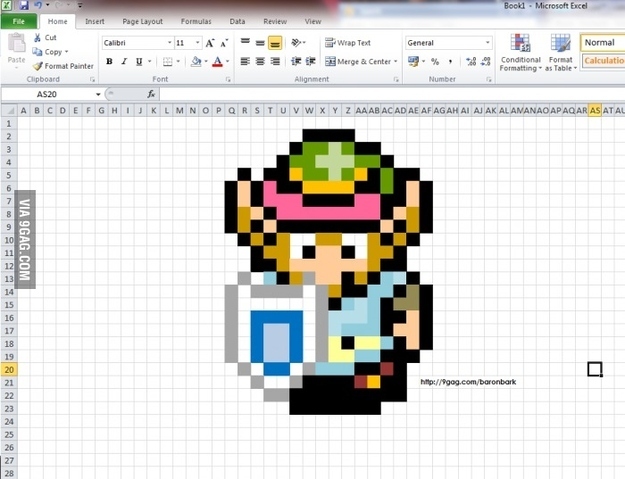
Task: Open Font dialog launcher arrow
Action: pyautogui.click(x=228, y=80)
